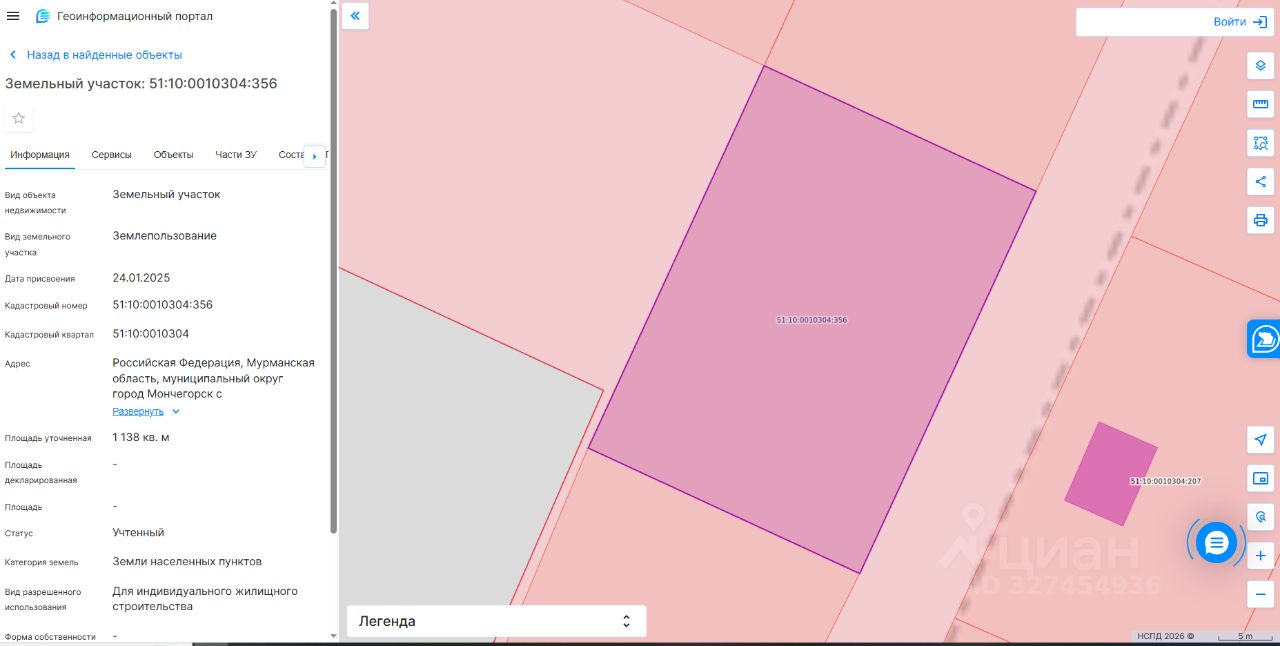Expand the Легенда dropdown
Image resolution: width=1280 pixels, height=646 pixels.
coord(496,621)
